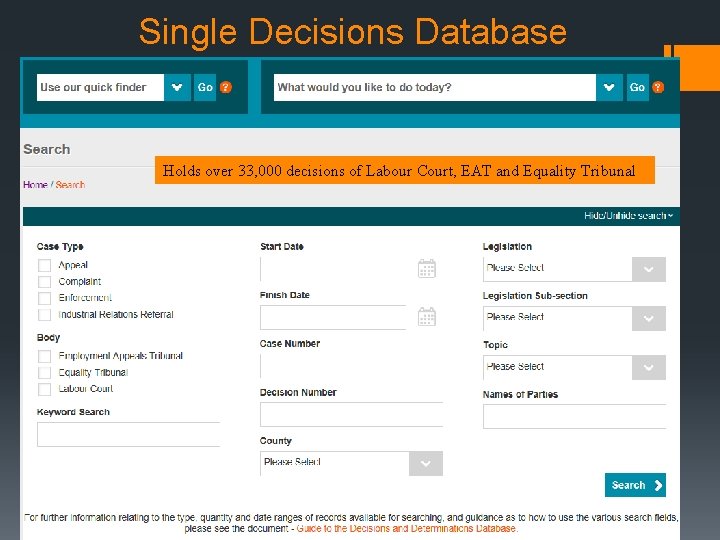The height and width of the screenshot is (540, 720).
Task: Focus the Decision Number field
Action: [x=351, y=415]
